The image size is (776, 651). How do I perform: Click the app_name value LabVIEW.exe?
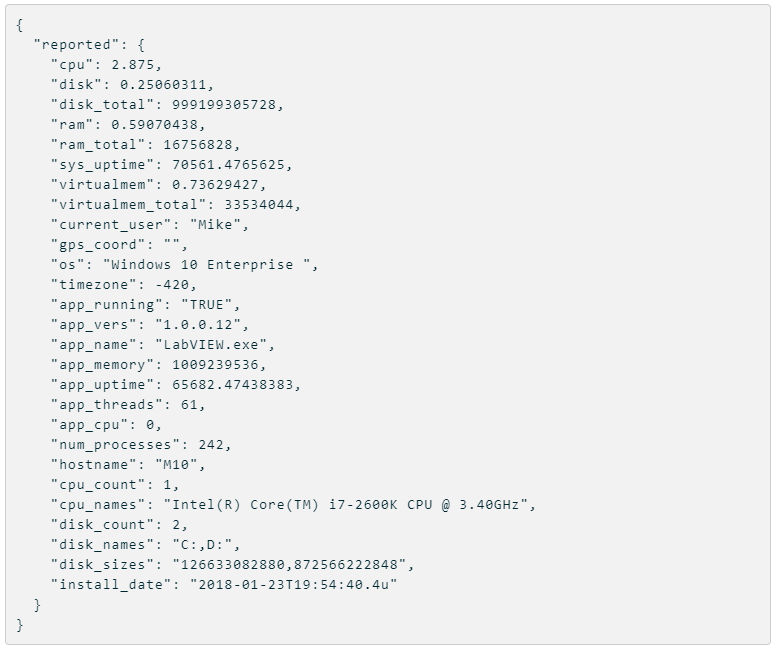click(x=211, y=345)
